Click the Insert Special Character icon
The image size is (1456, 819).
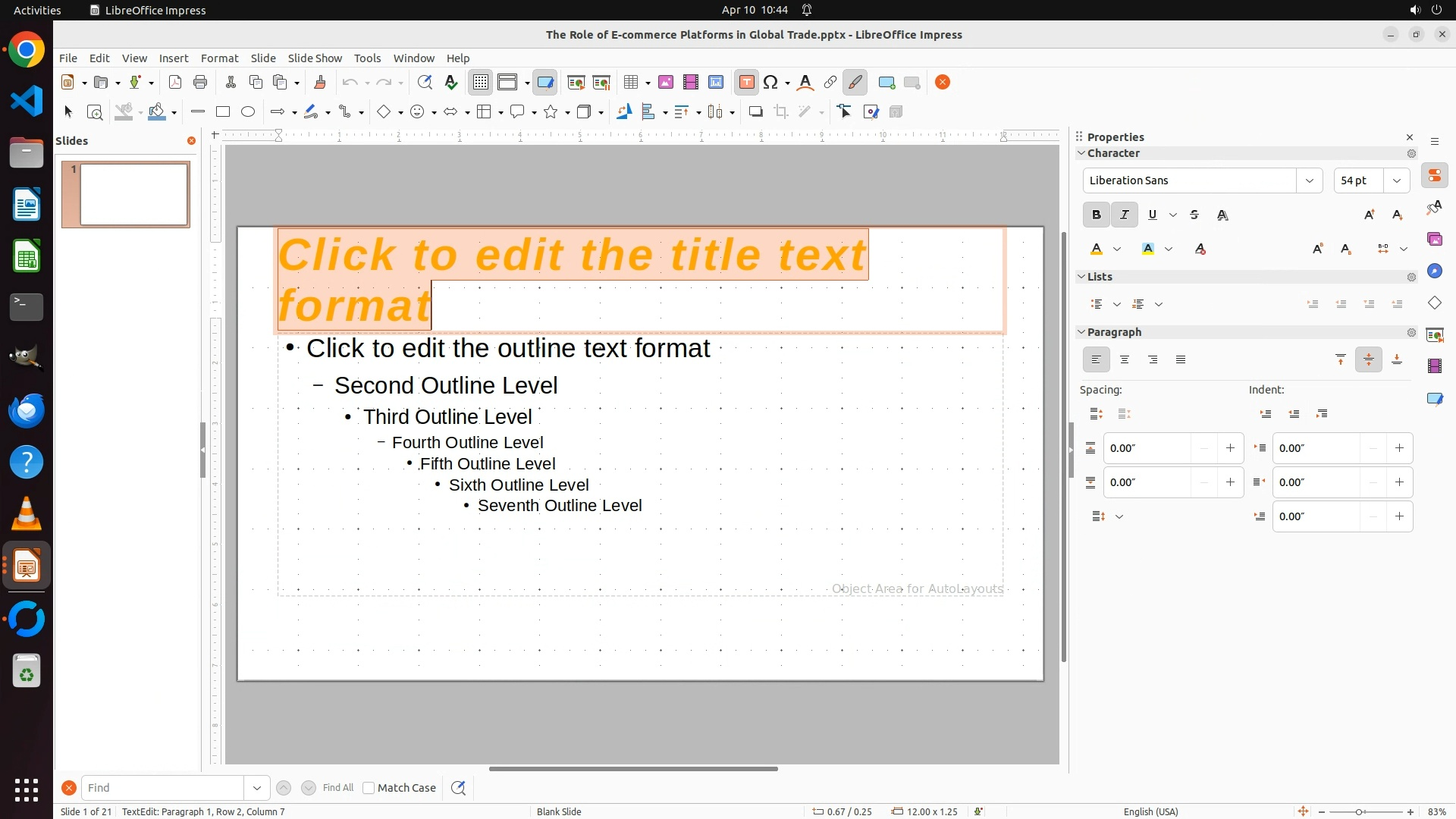[x=771, y=83]
